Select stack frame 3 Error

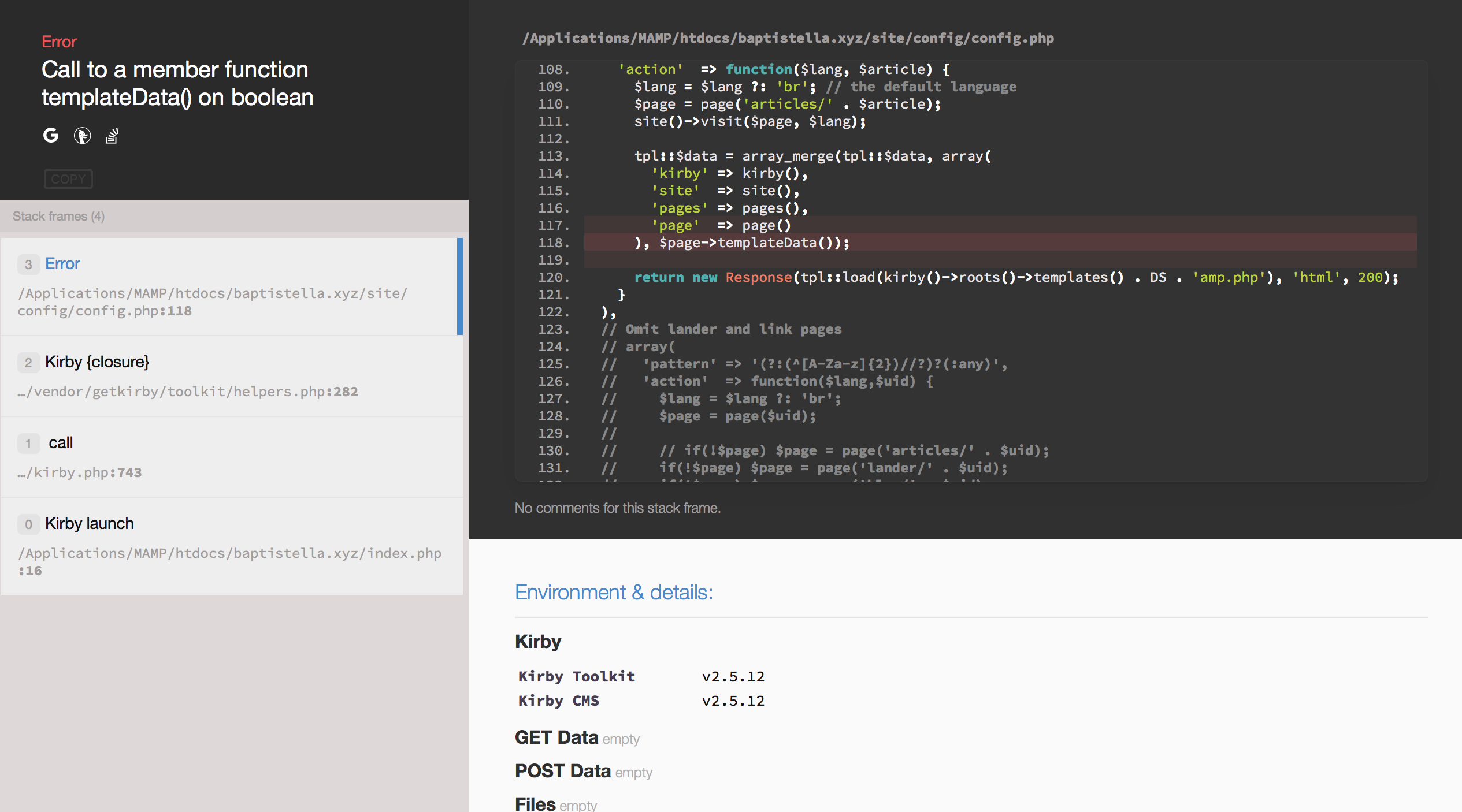coord(231,286)
